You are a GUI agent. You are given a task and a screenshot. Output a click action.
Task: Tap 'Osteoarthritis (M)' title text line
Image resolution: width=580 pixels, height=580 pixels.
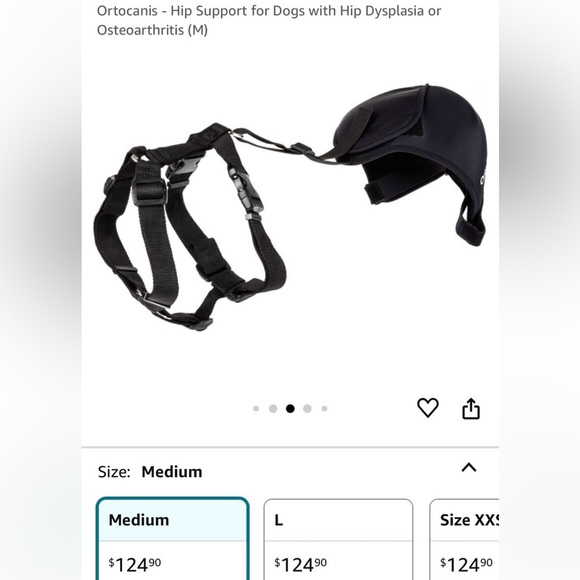coord(152,30)
